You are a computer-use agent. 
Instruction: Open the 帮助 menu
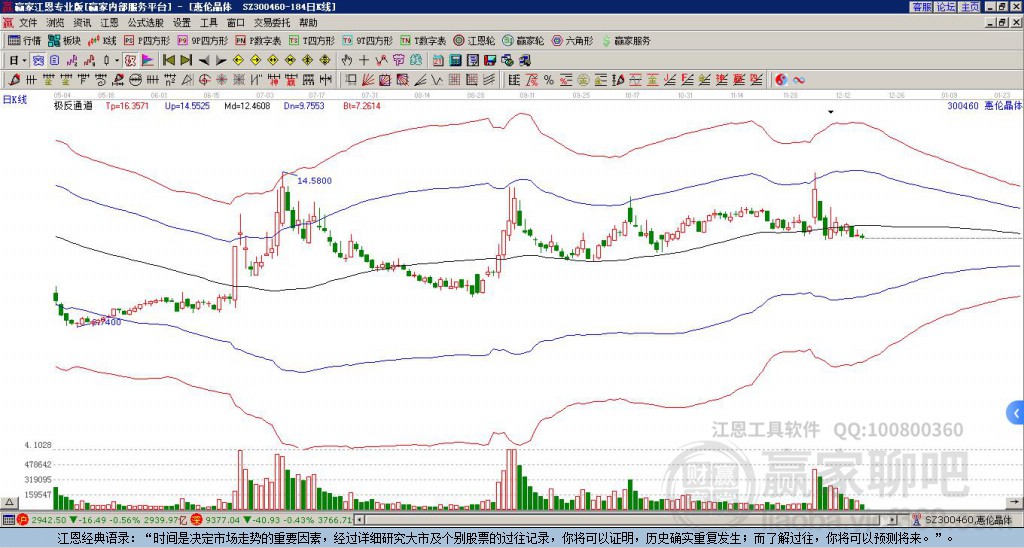(308, 23)
